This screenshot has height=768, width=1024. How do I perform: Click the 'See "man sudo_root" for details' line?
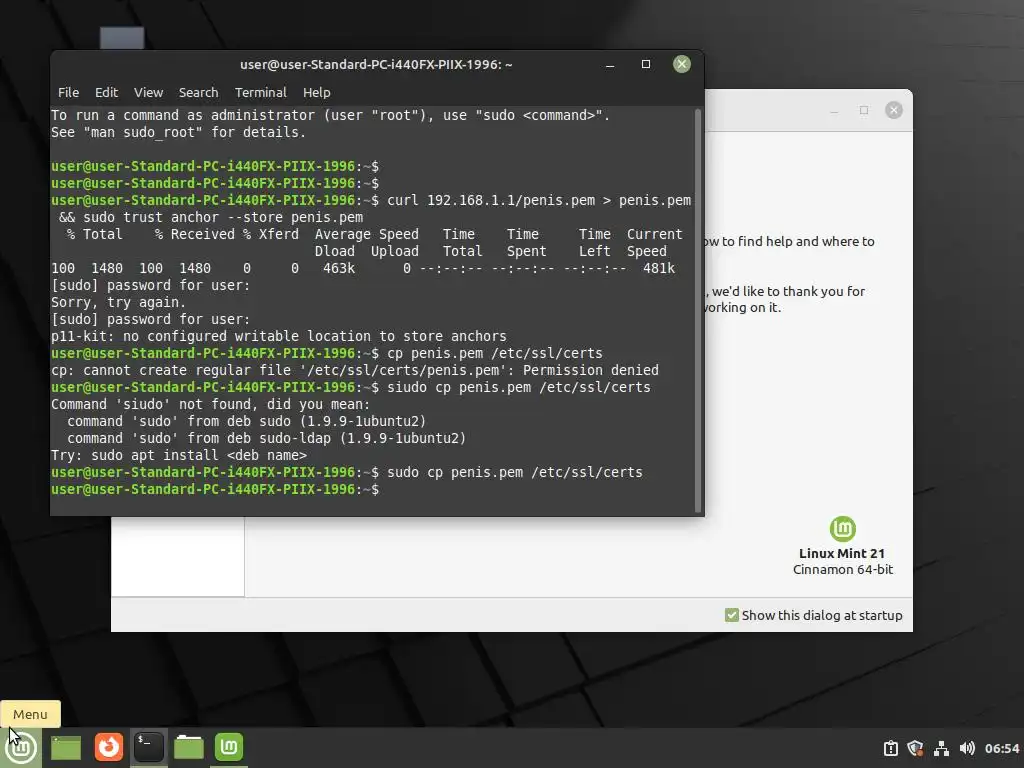coord(178,132)
